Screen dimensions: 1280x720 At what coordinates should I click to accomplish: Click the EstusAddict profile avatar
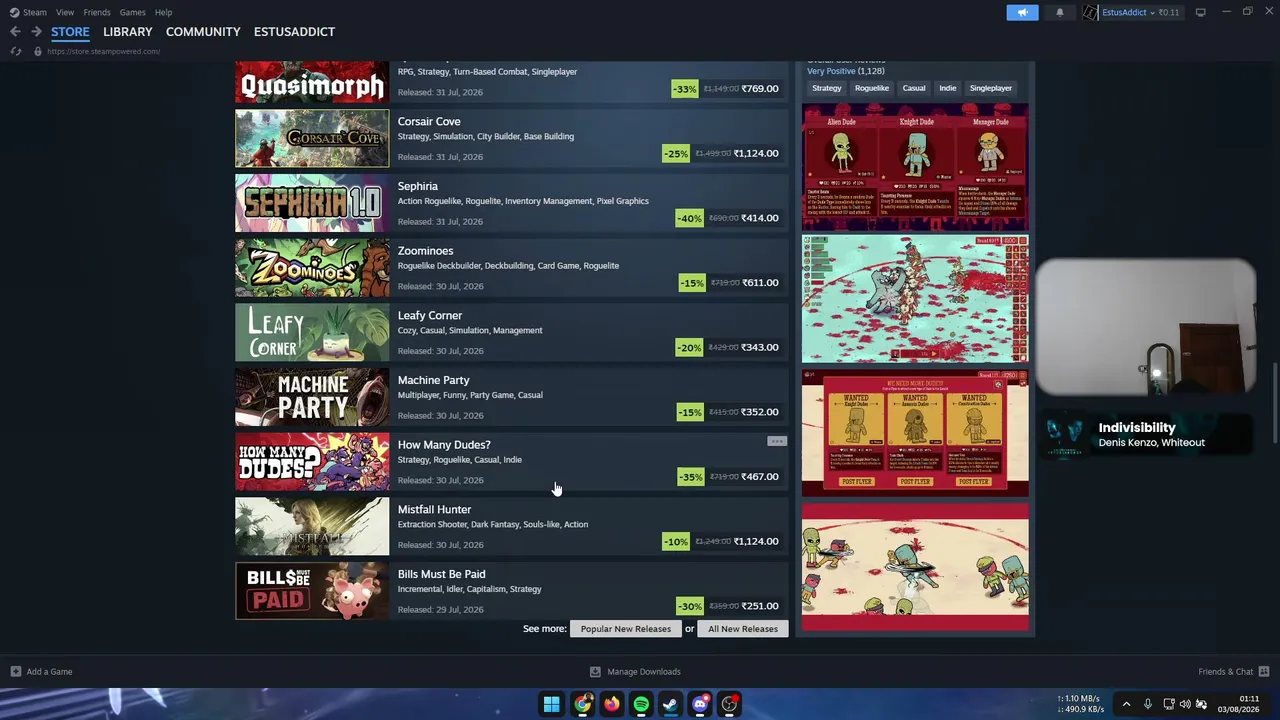[x=1090, y=12]
